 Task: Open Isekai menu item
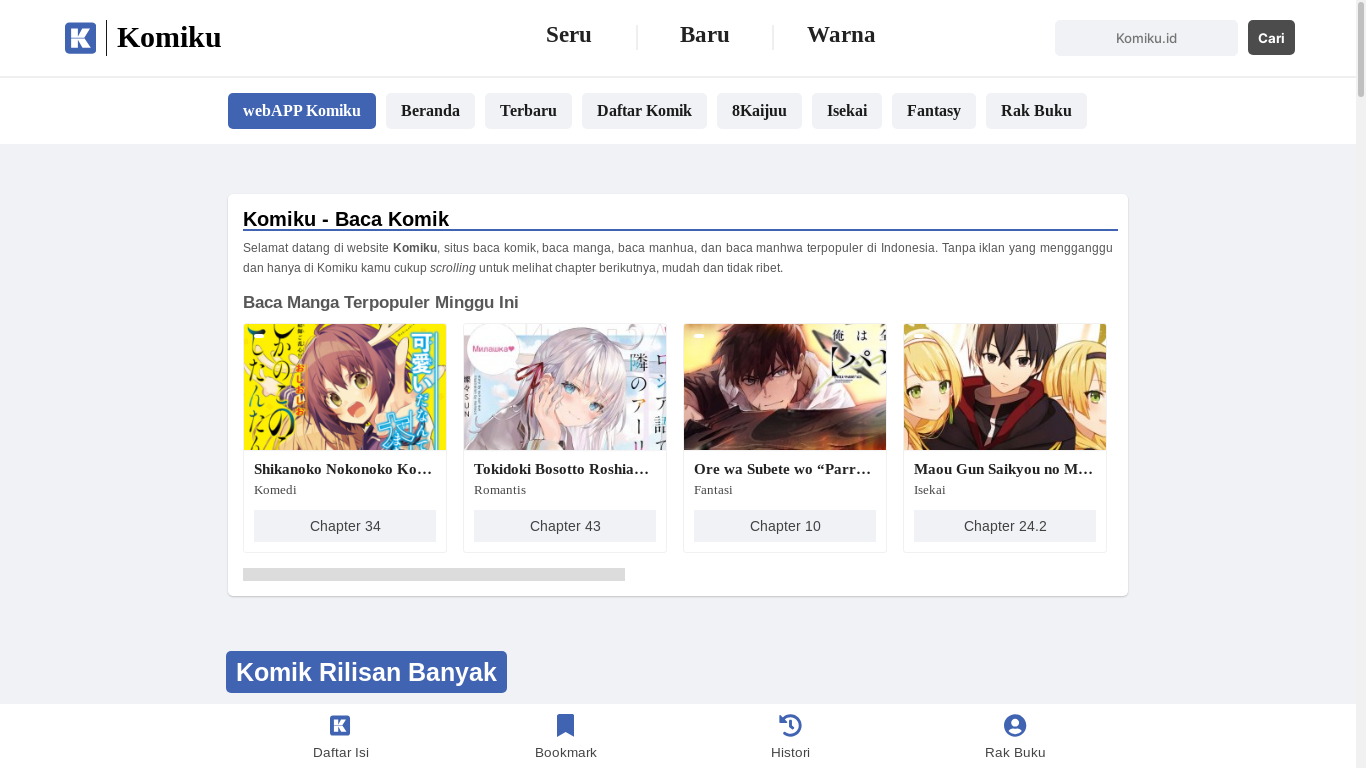click(x=847, y=111)
